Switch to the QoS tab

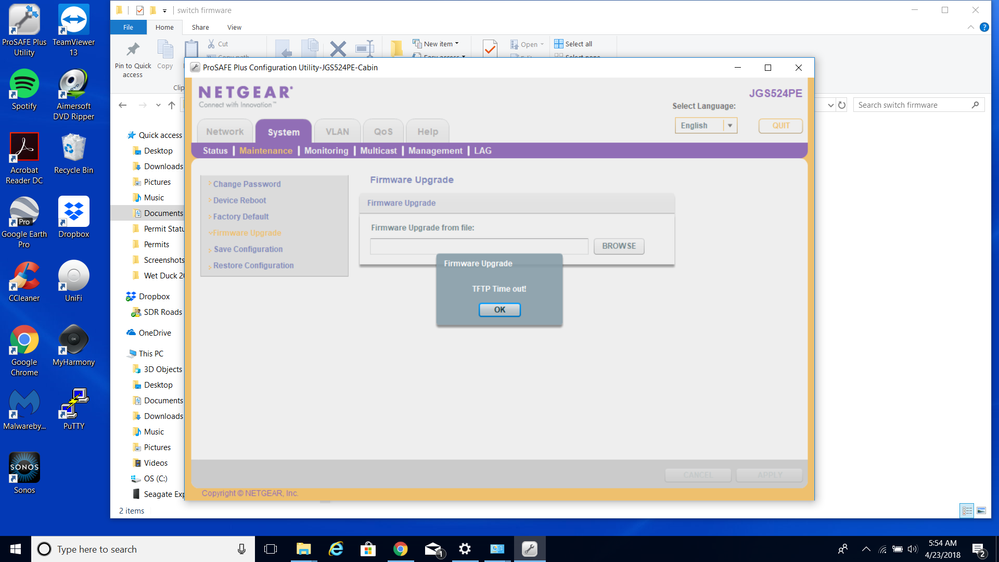(383, 131)
